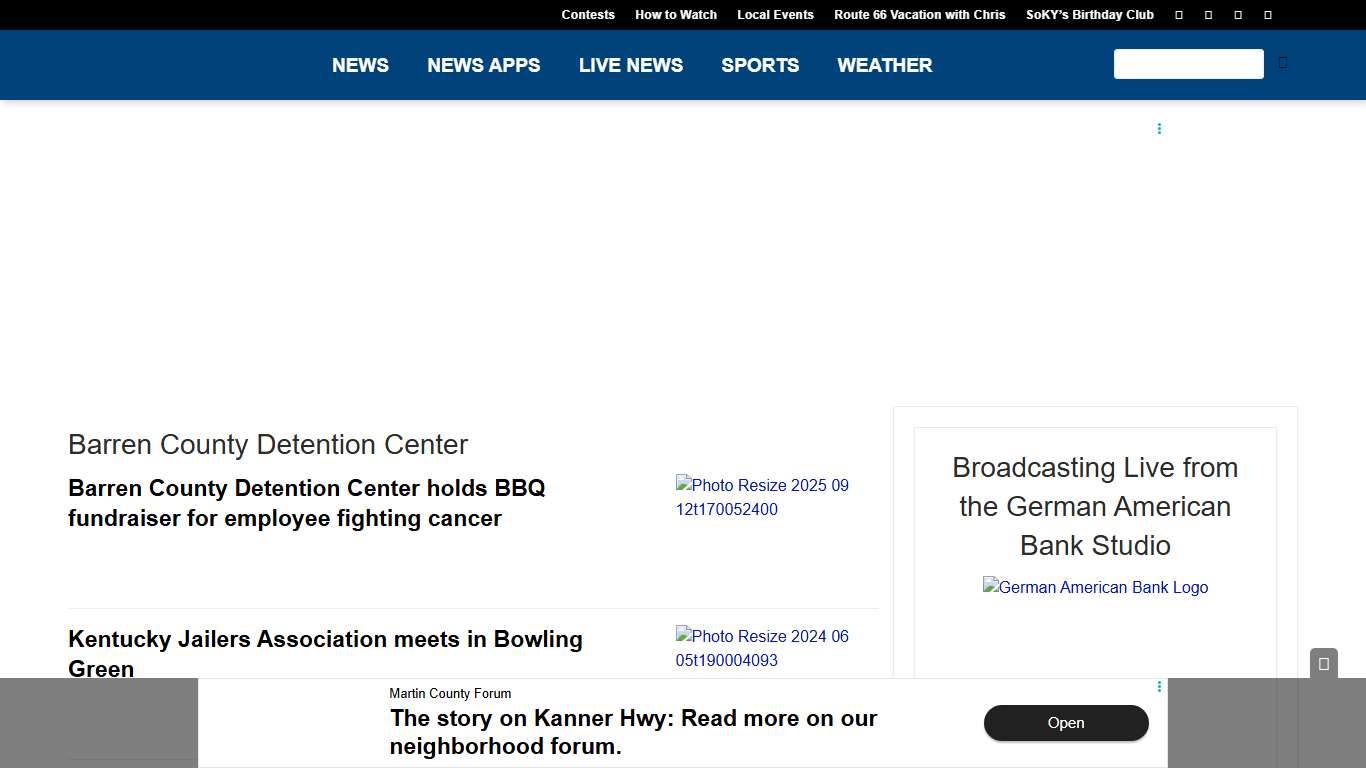Go to SoKY's Birthday Club
This screenshot has width=1366, height=768.
(x=1089, y=15)
